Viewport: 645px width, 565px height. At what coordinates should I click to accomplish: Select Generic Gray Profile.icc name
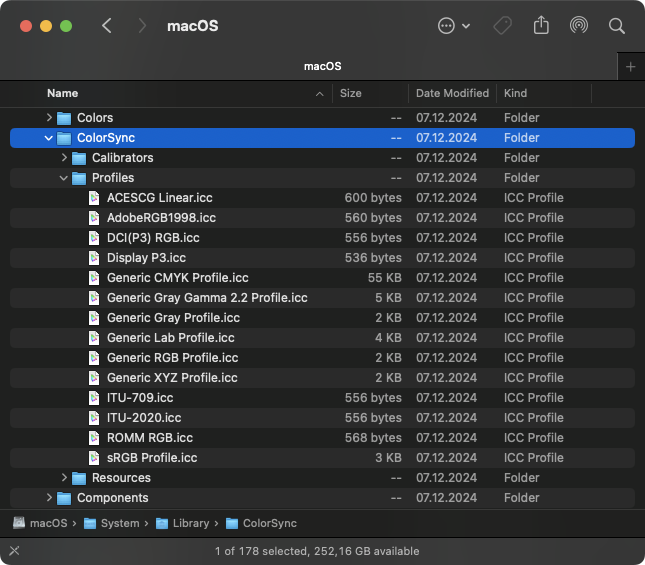pos(173,318)
